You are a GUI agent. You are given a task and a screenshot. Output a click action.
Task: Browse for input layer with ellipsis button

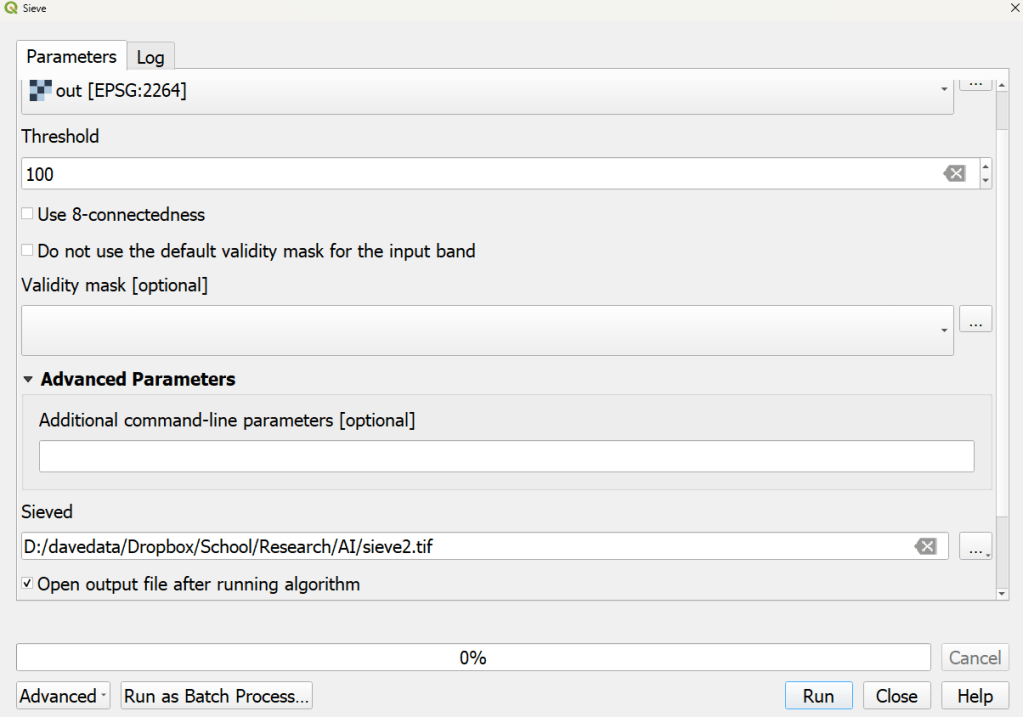click(x=975, y=82)
